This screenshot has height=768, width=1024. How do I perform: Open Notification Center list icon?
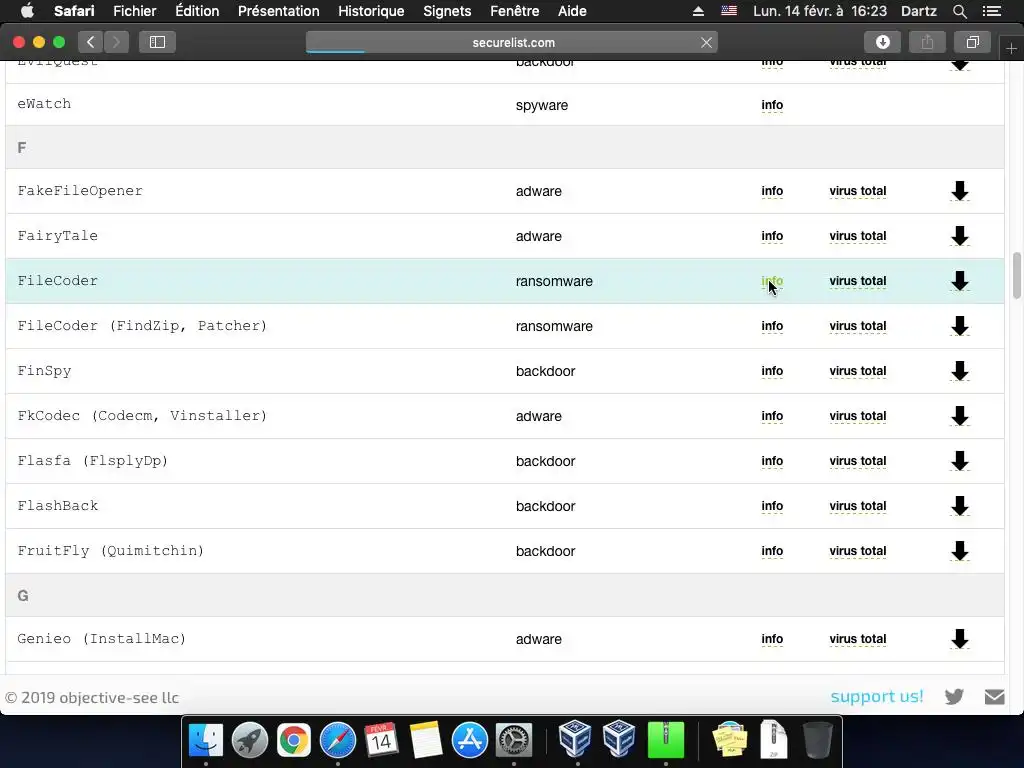tap(992, 11)
